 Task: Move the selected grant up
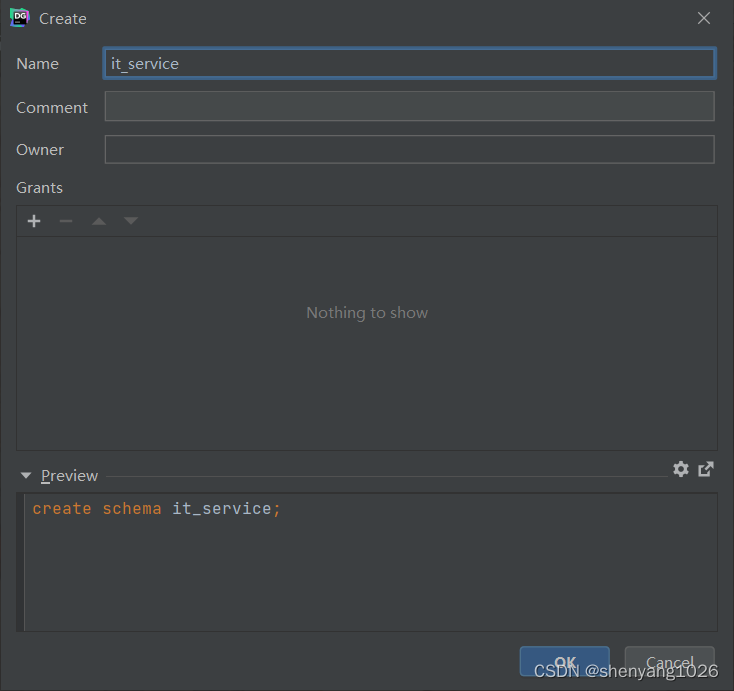[x=99, y=221]
